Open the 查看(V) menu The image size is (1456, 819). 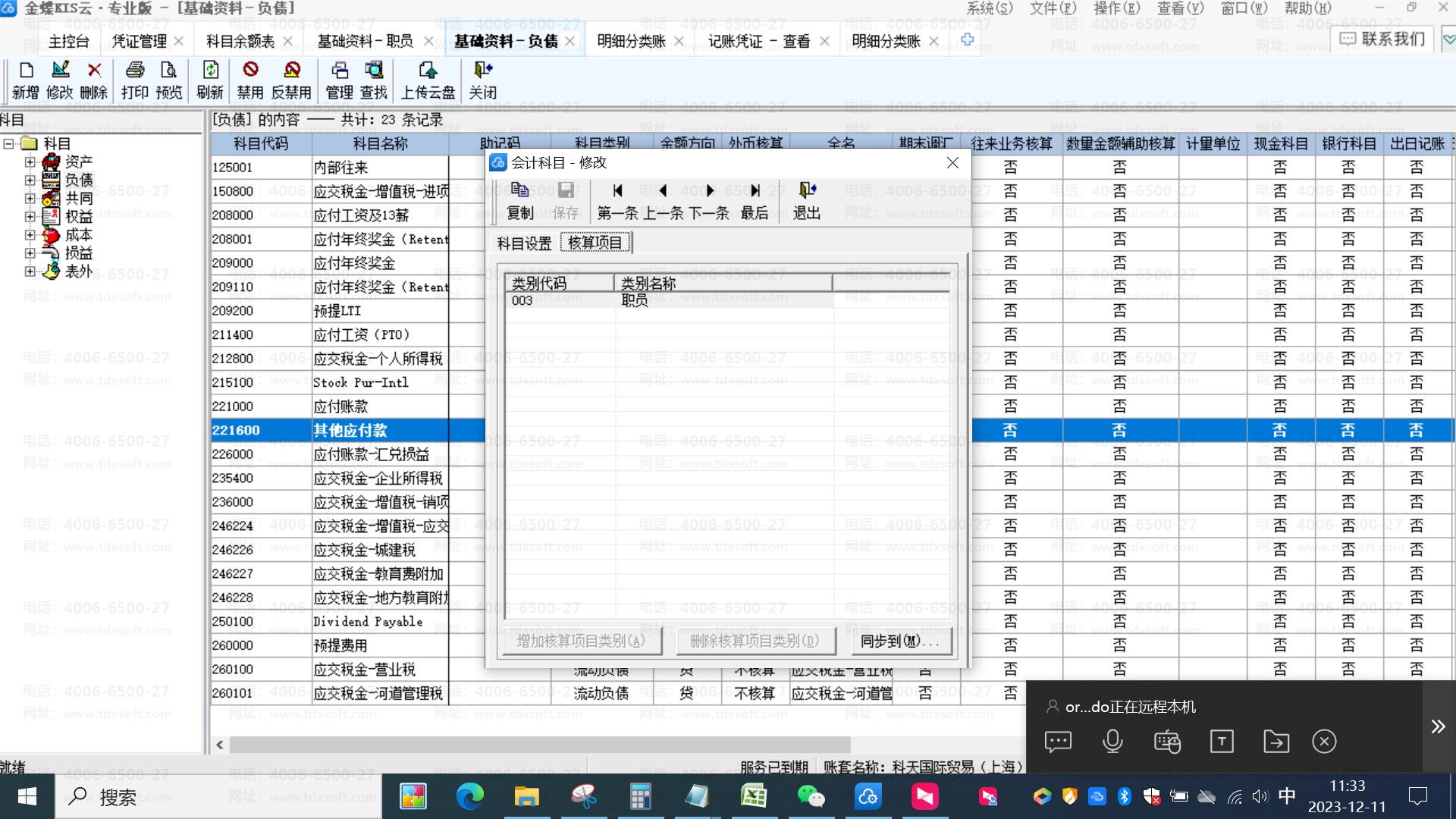1180,8
